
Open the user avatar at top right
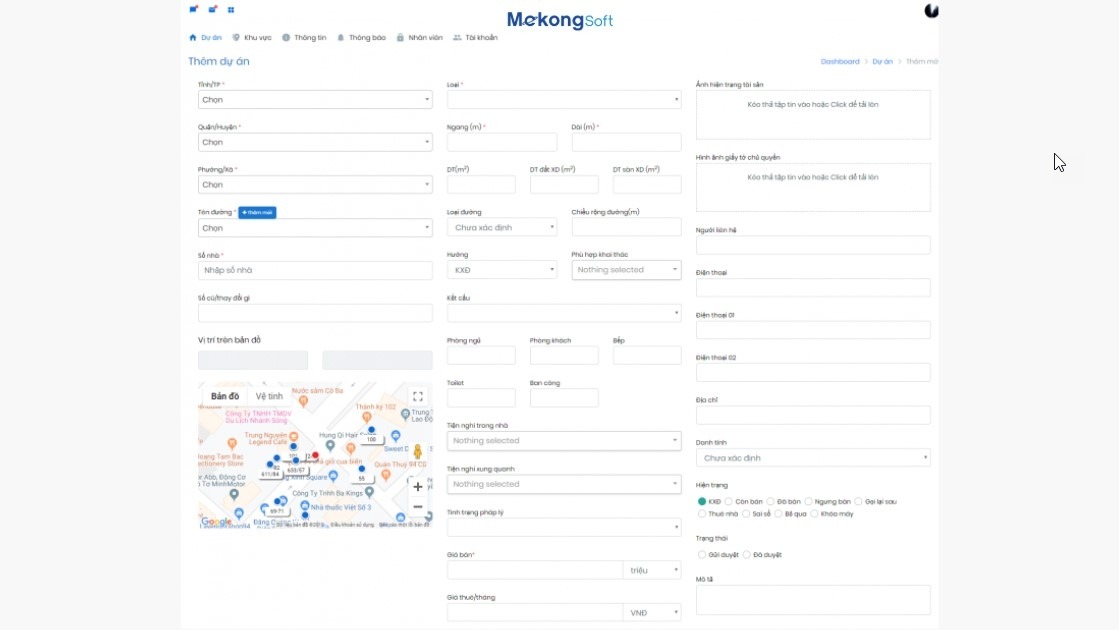(x=931, y=10)
